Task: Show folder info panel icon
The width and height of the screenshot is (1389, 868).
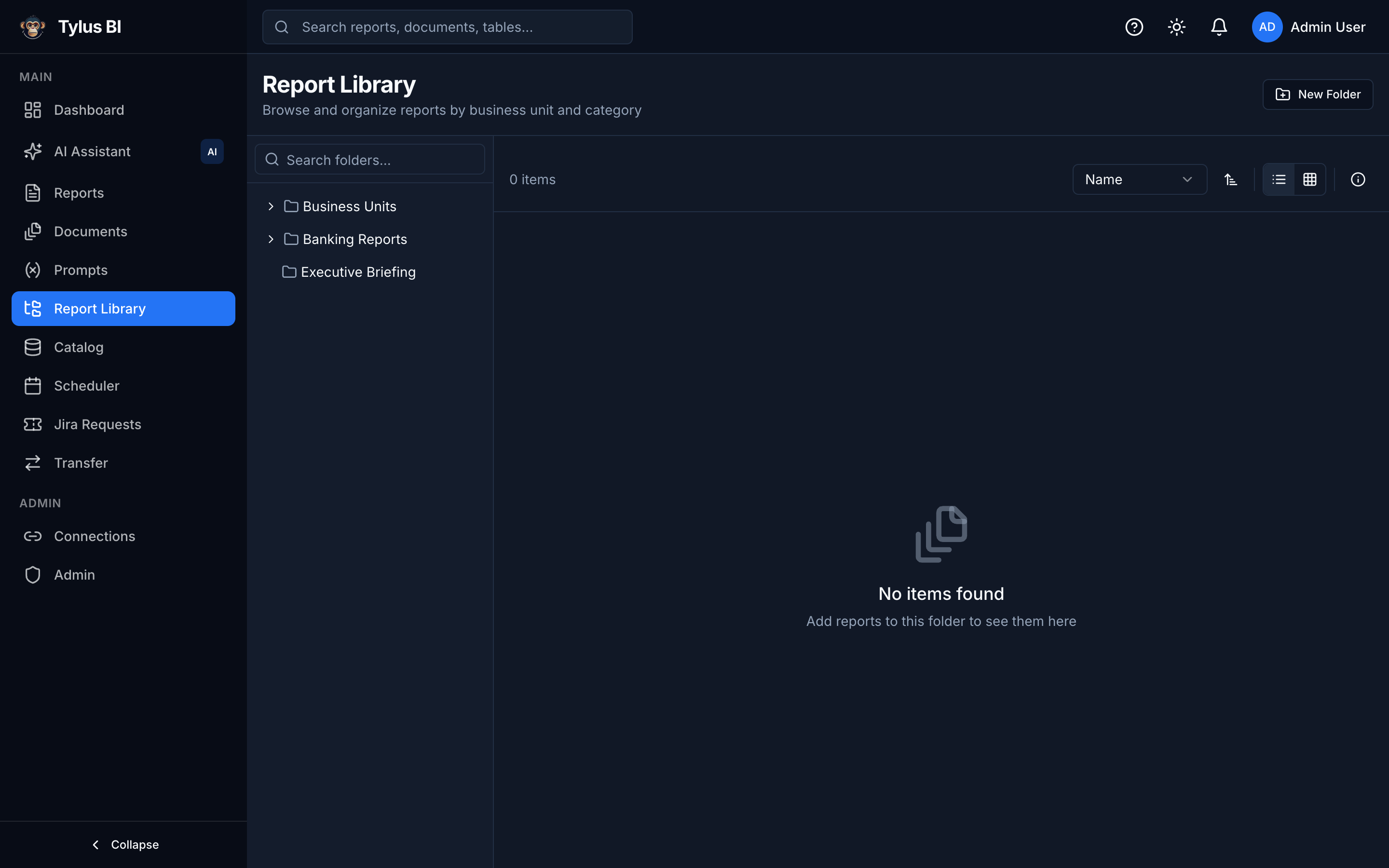Action: coord(1358,180)
